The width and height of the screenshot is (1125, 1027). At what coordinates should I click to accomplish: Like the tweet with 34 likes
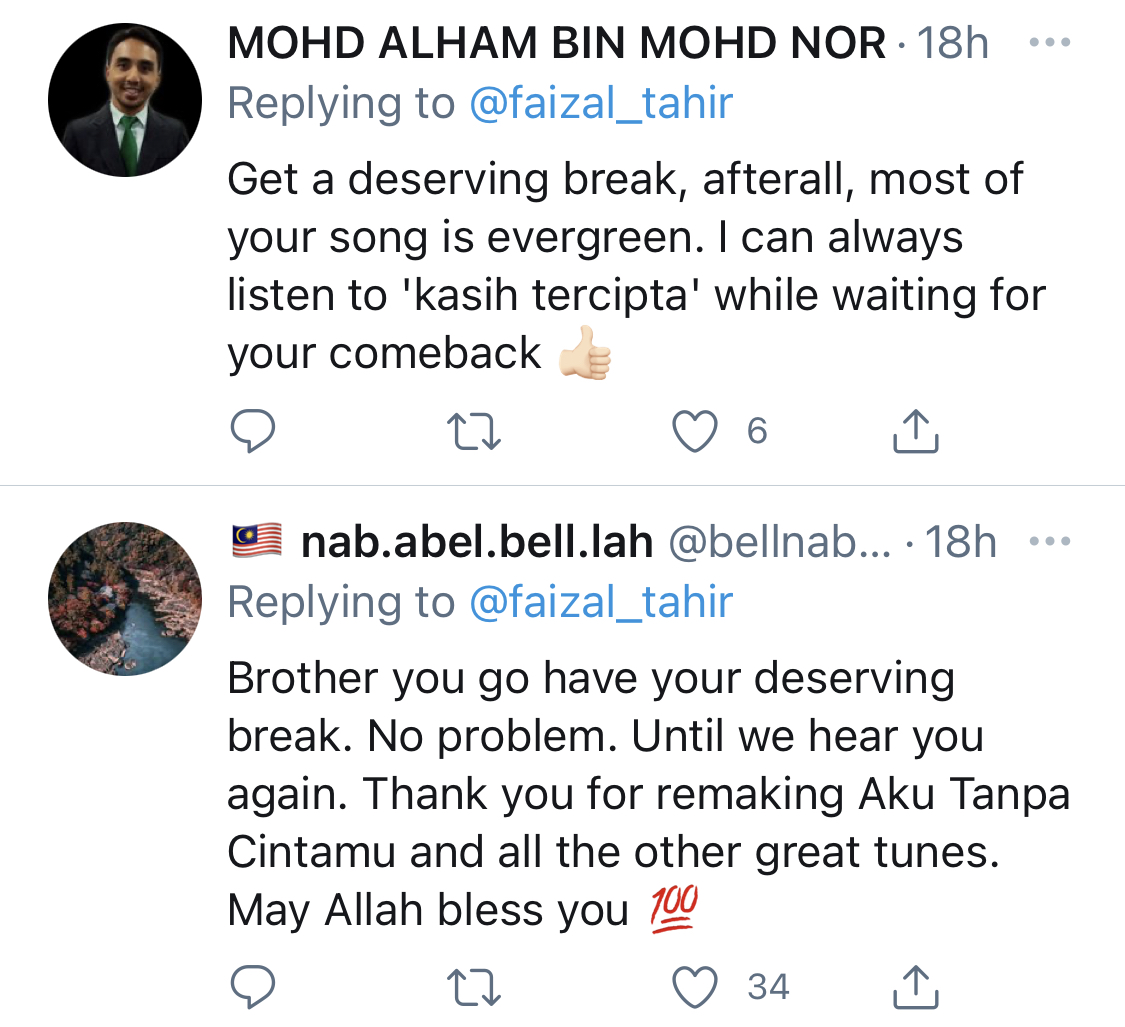pos(695,988)
